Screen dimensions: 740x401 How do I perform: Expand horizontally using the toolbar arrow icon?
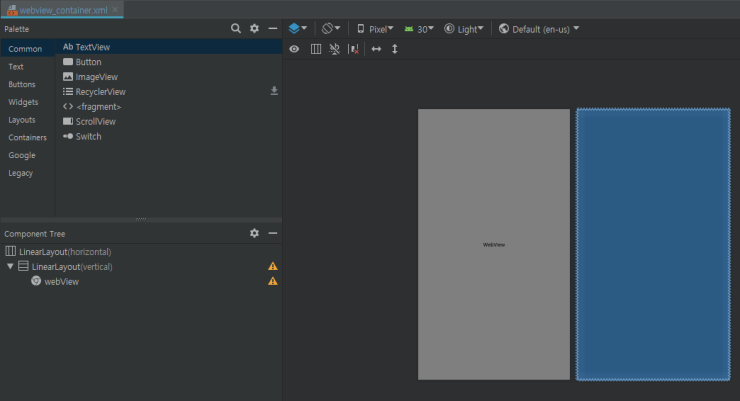pos(376,48)
